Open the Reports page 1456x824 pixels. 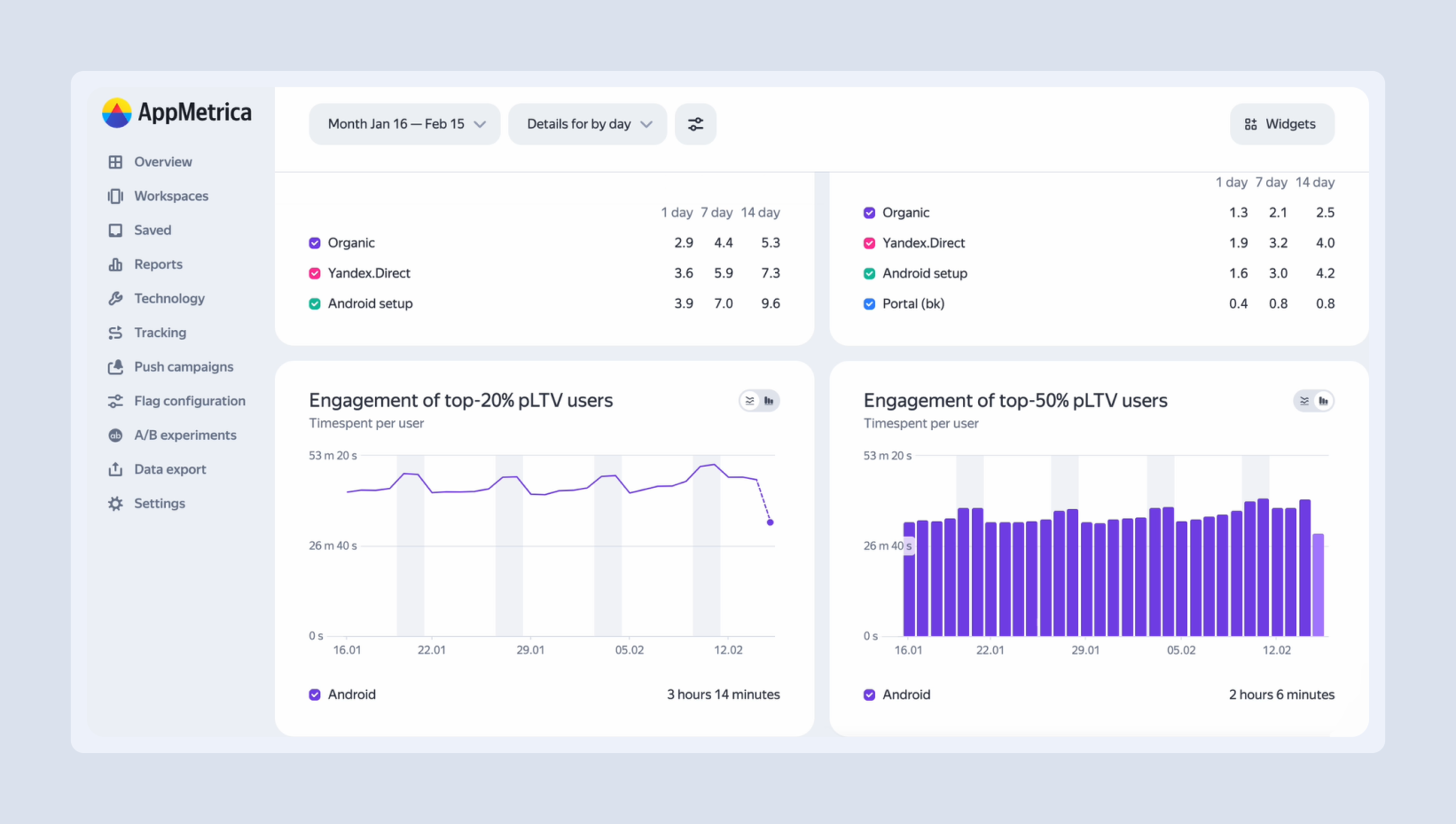[158, 264]
